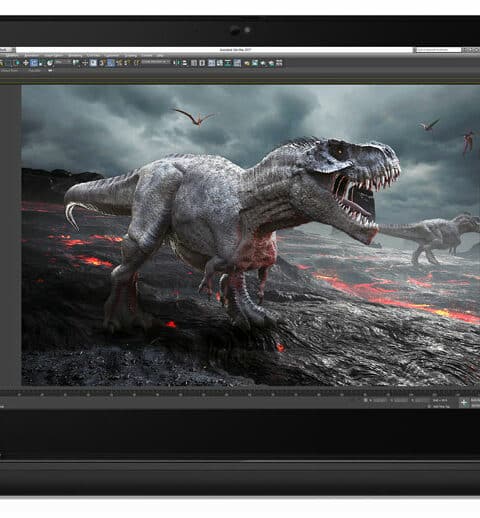Toggle the modeling Ribbon

pos(211,63)
